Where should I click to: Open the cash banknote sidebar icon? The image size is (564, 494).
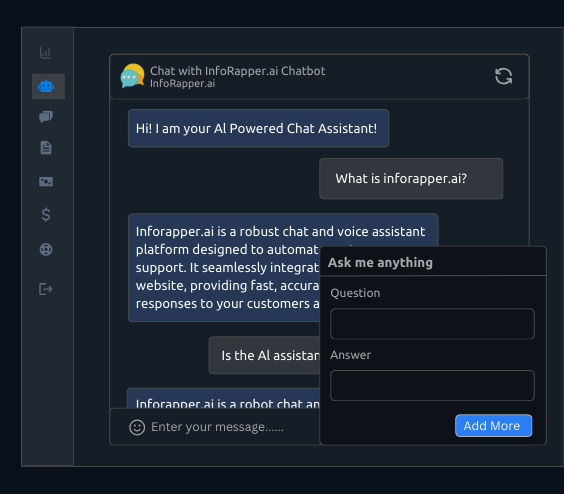(46, 181)
